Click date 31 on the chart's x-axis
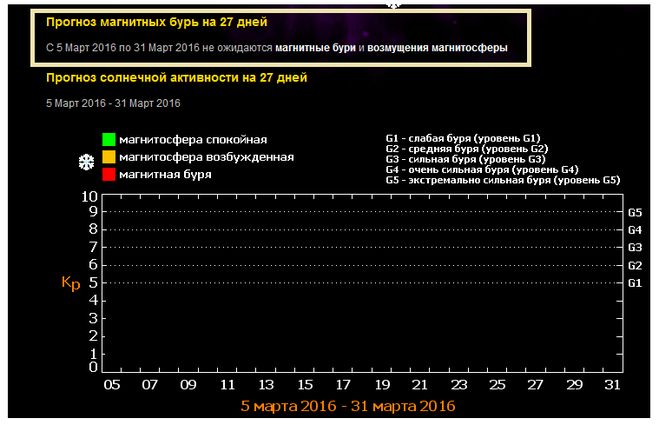Viewport: 659px width, 425px height. 612,385
